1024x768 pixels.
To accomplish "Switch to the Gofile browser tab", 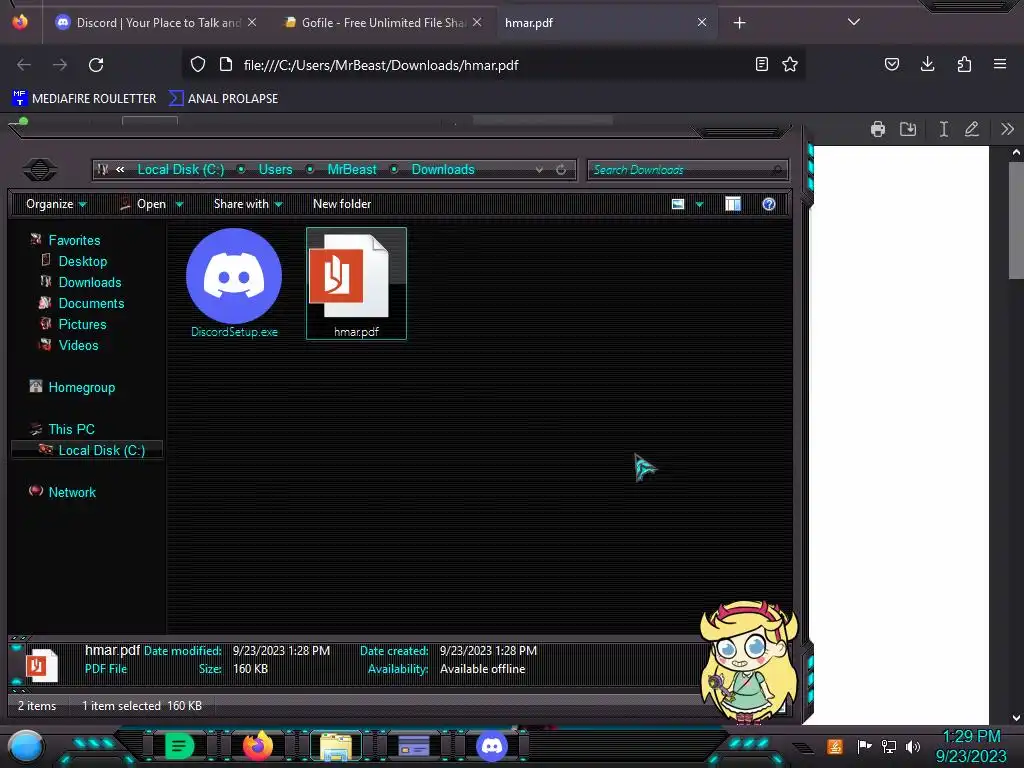I will 383,22.
